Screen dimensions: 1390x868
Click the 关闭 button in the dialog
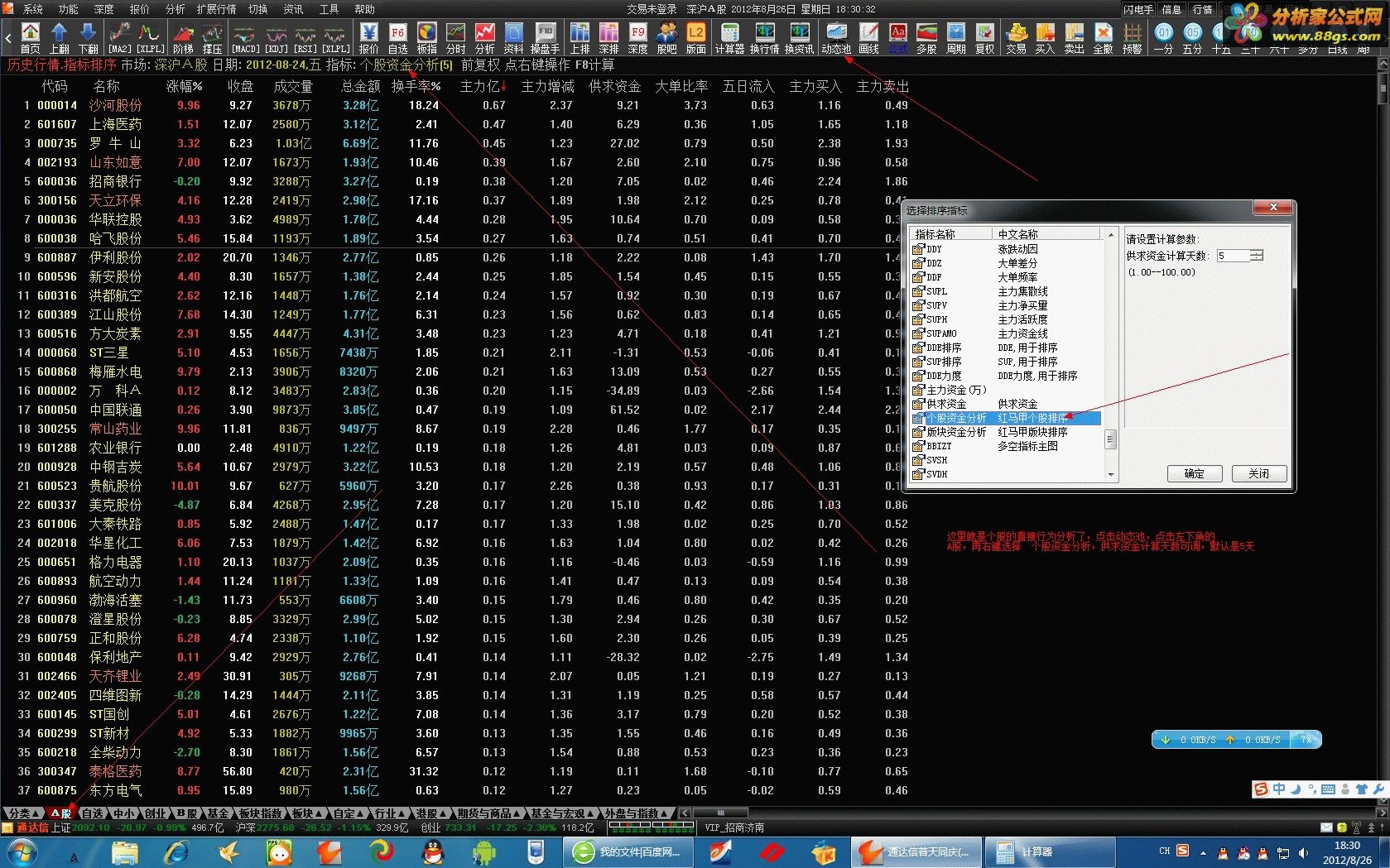pos(1258,473)
